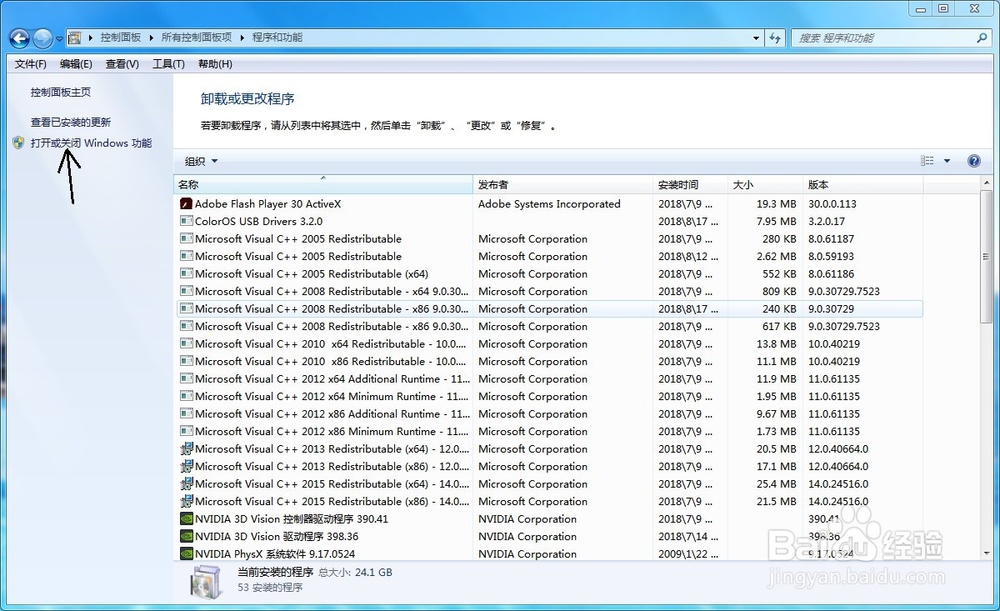The image size is (1000, 611).
Task: Sort by 大小 column header
Action: [x=765, y=185]
